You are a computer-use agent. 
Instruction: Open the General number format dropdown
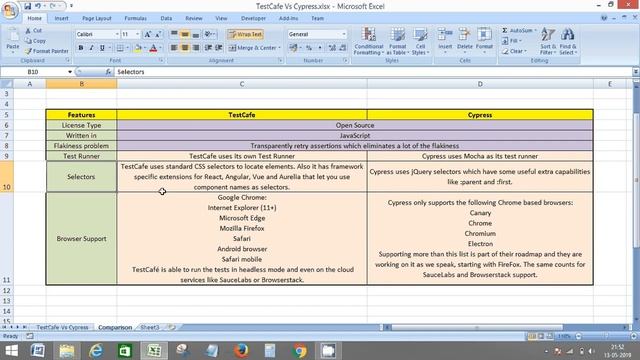coord(344,34)
